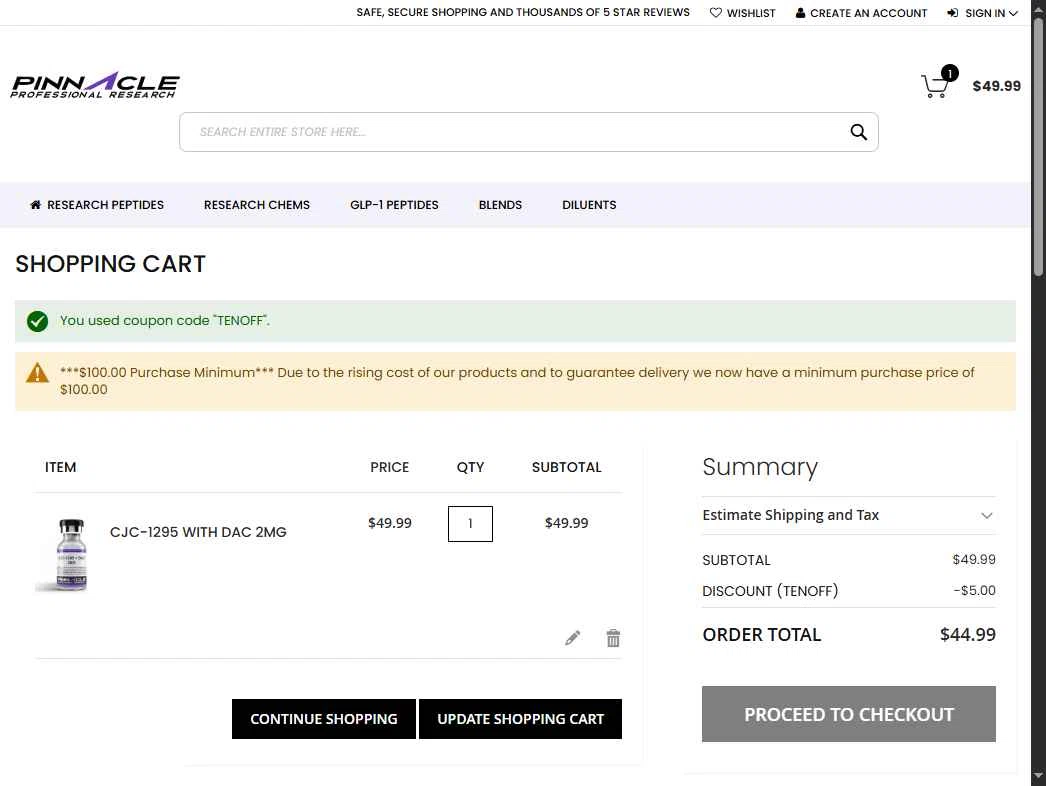
Task: Click the home icon beside Research Peptides
Action: pos(35,205)
